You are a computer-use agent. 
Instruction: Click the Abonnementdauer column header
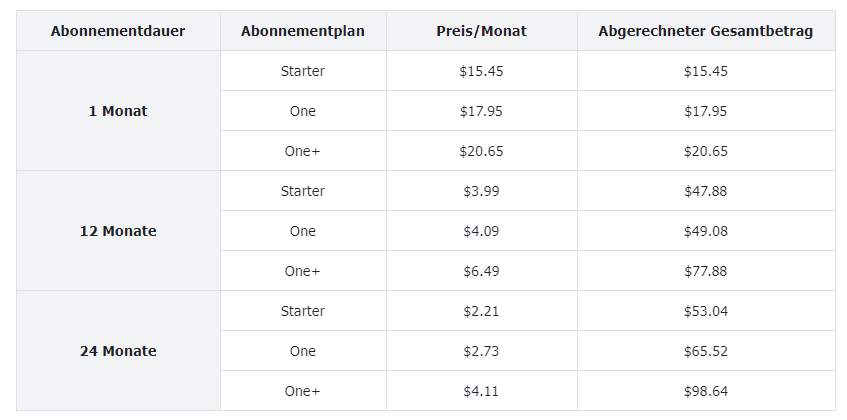[x=118, y=31]
